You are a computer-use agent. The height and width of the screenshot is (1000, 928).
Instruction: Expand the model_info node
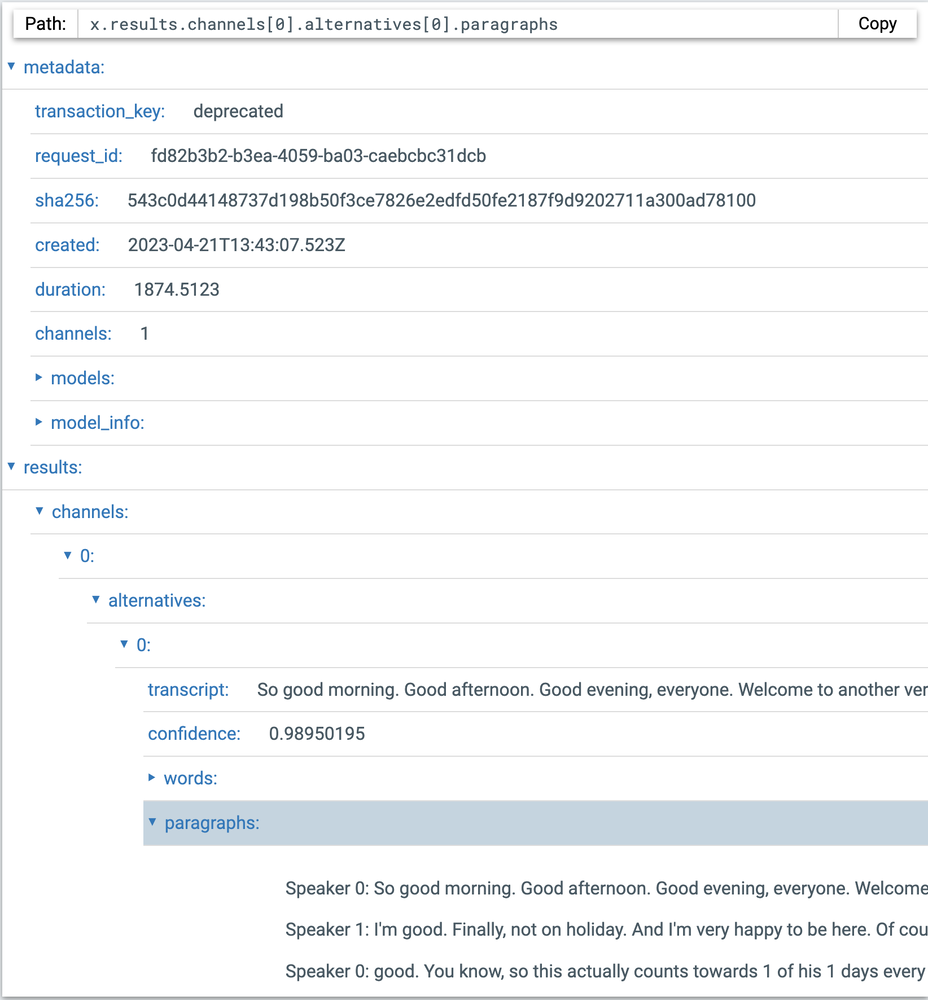tap(40, 423)
